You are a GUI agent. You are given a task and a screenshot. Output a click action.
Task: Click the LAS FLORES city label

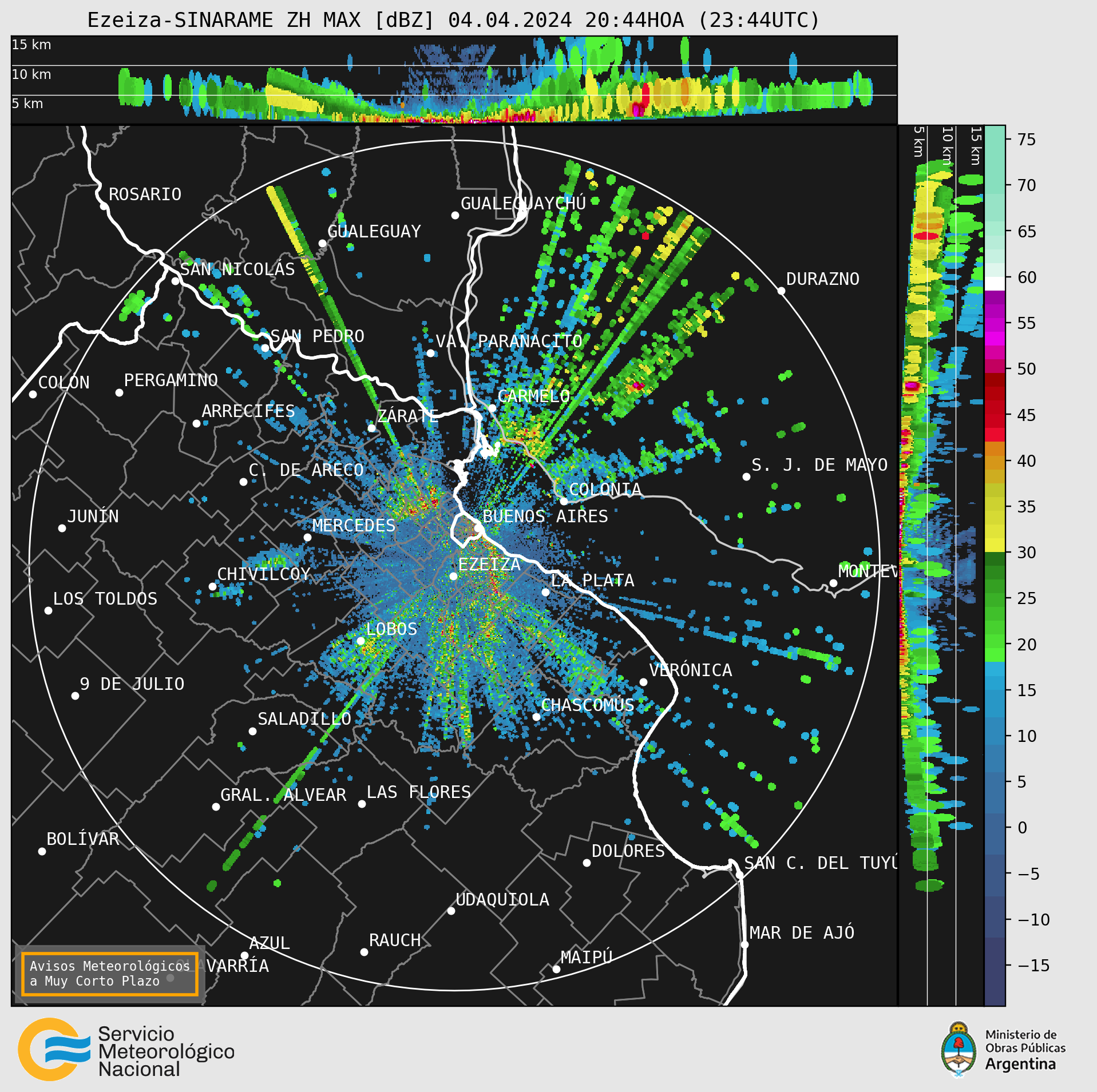click(x=418, y=792)
